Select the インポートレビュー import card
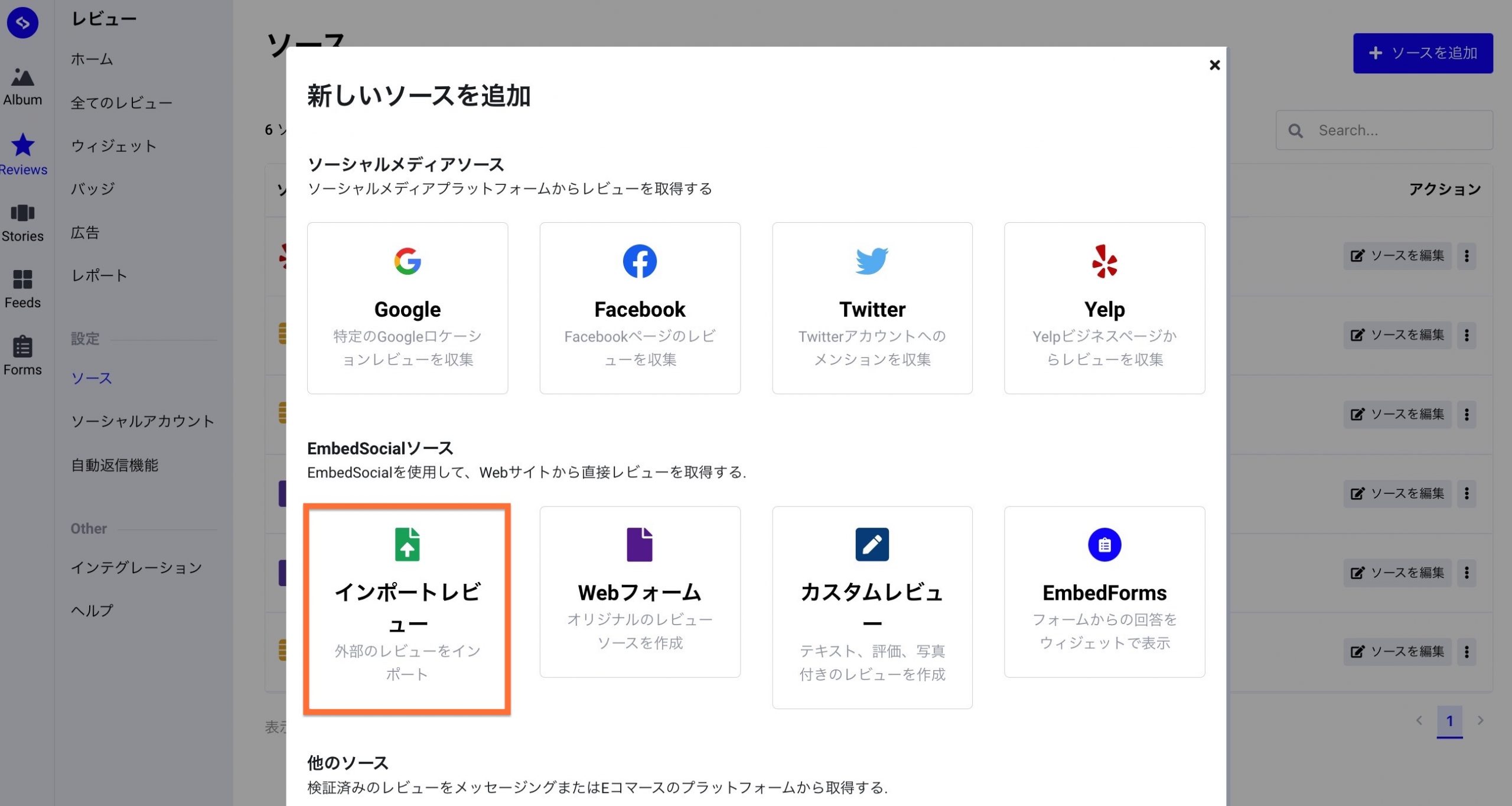1512x806 pixels. click(408, 609)
